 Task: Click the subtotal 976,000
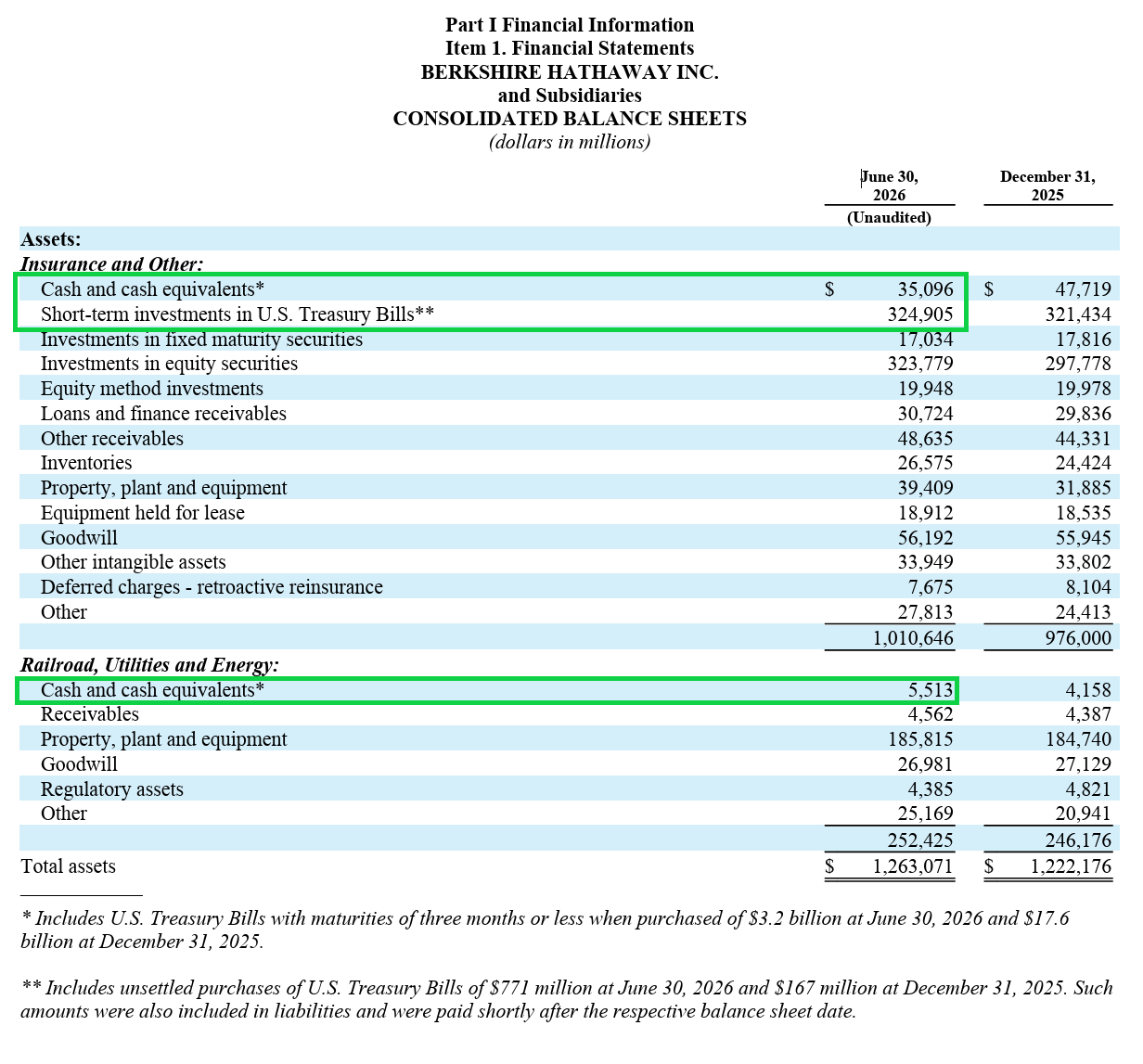1078,638
